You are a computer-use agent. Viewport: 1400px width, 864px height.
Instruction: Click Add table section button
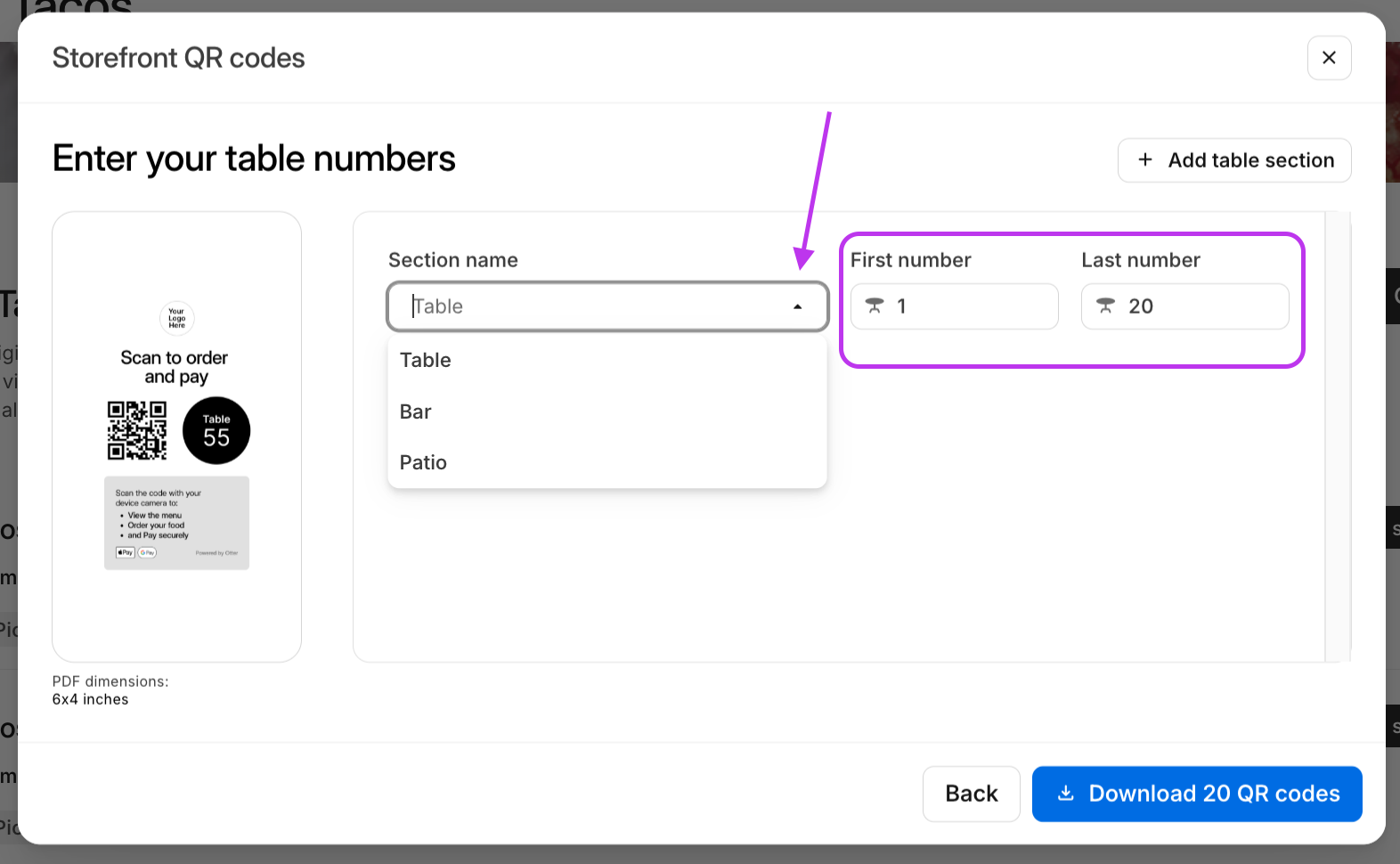pyautogui.click(x=1234, y=160)
